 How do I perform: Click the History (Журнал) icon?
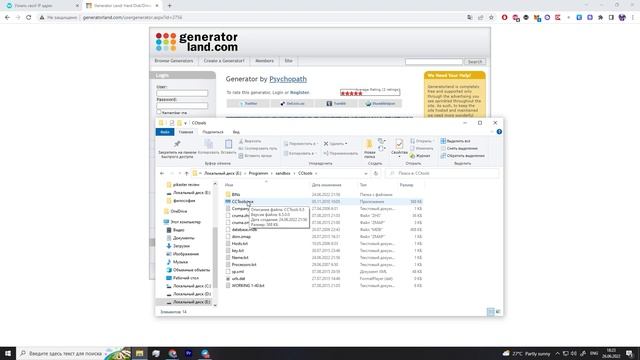[420, 156]
